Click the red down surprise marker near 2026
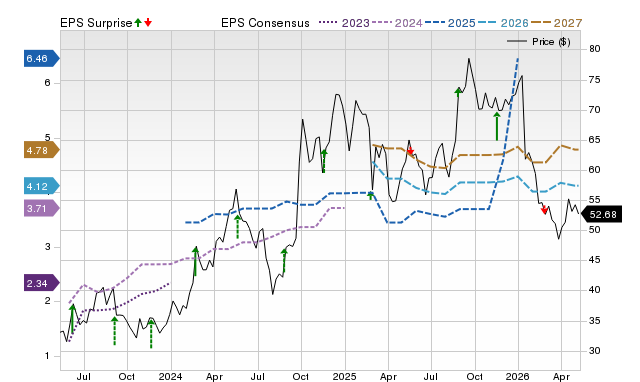Image resolution: width=640 pixels, height=382 pixels. (544, 210)
